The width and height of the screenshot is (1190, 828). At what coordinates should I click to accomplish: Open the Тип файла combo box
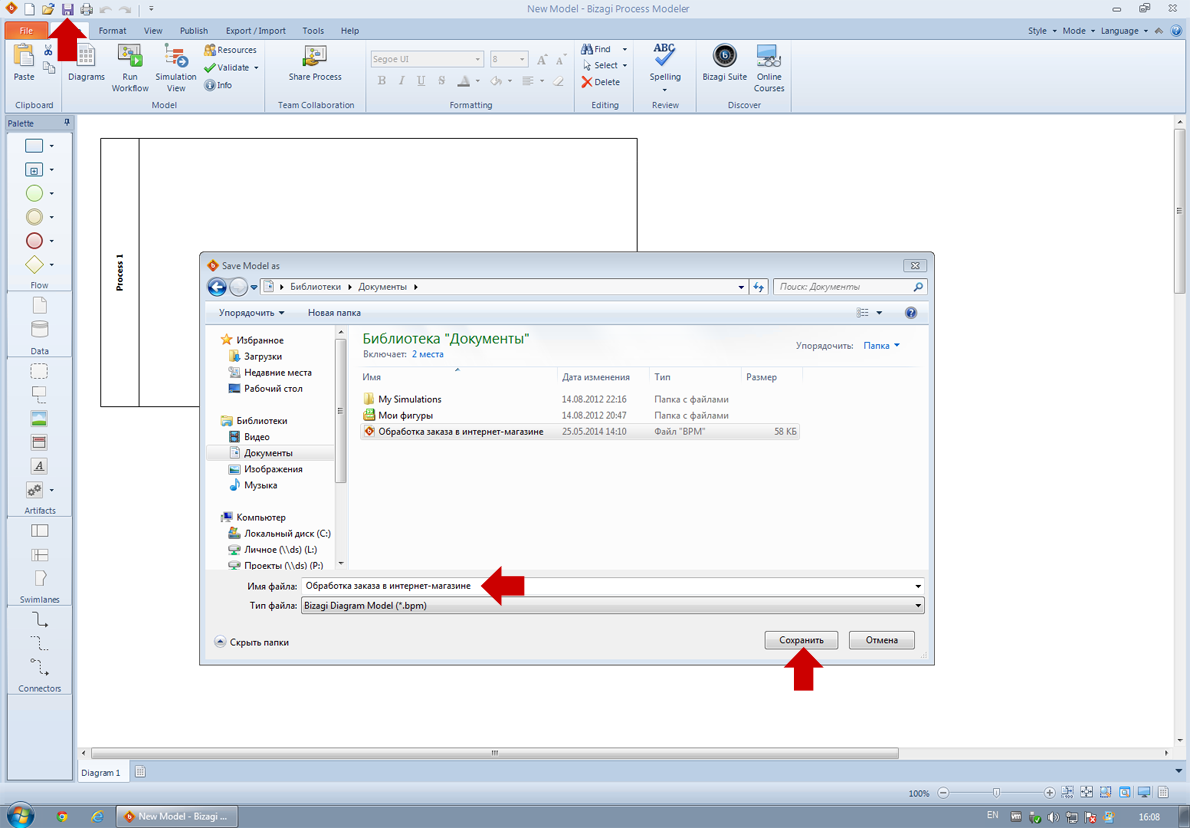coord(612,606)
